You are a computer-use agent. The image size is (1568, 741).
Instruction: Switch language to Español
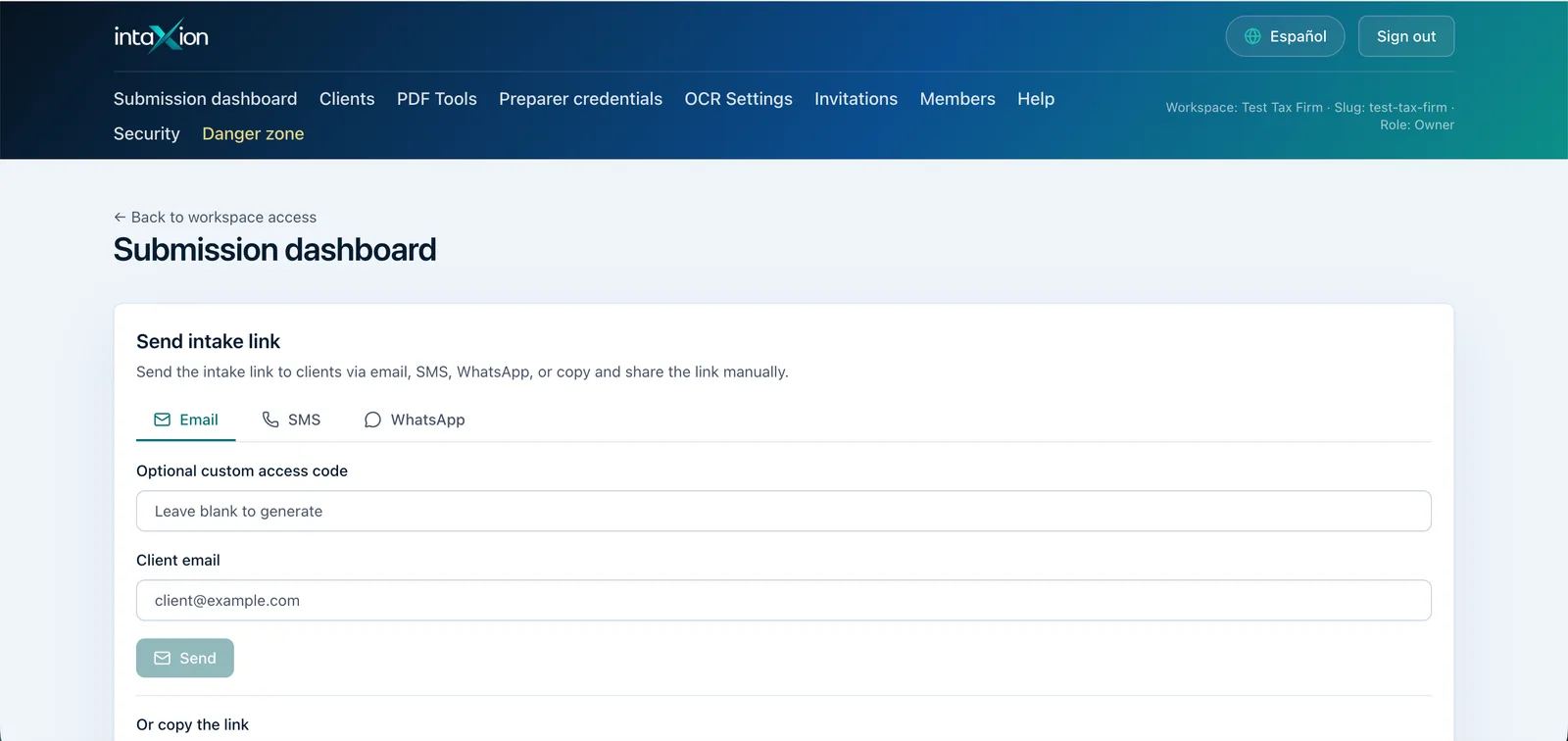point(1285,36)
